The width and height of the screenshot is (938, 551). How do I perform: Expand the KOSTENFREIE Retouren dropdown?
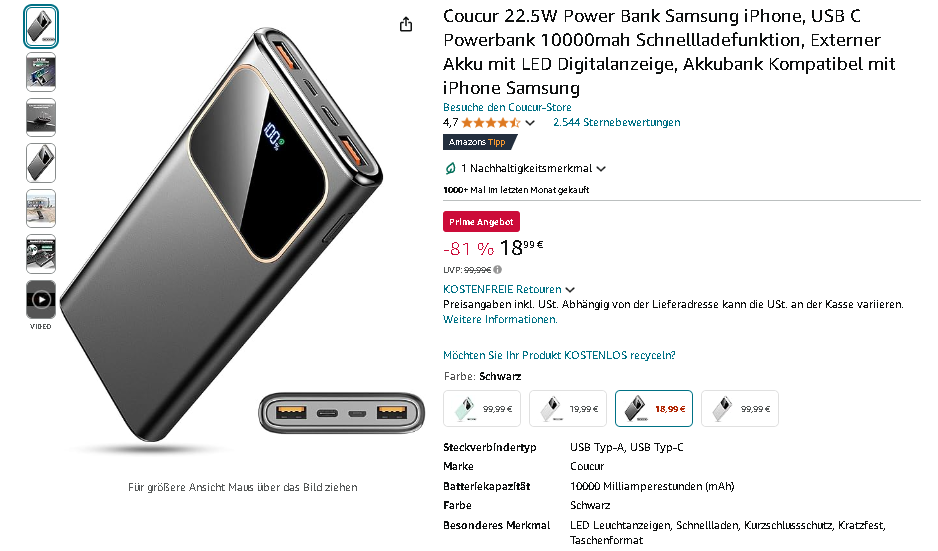508,290
